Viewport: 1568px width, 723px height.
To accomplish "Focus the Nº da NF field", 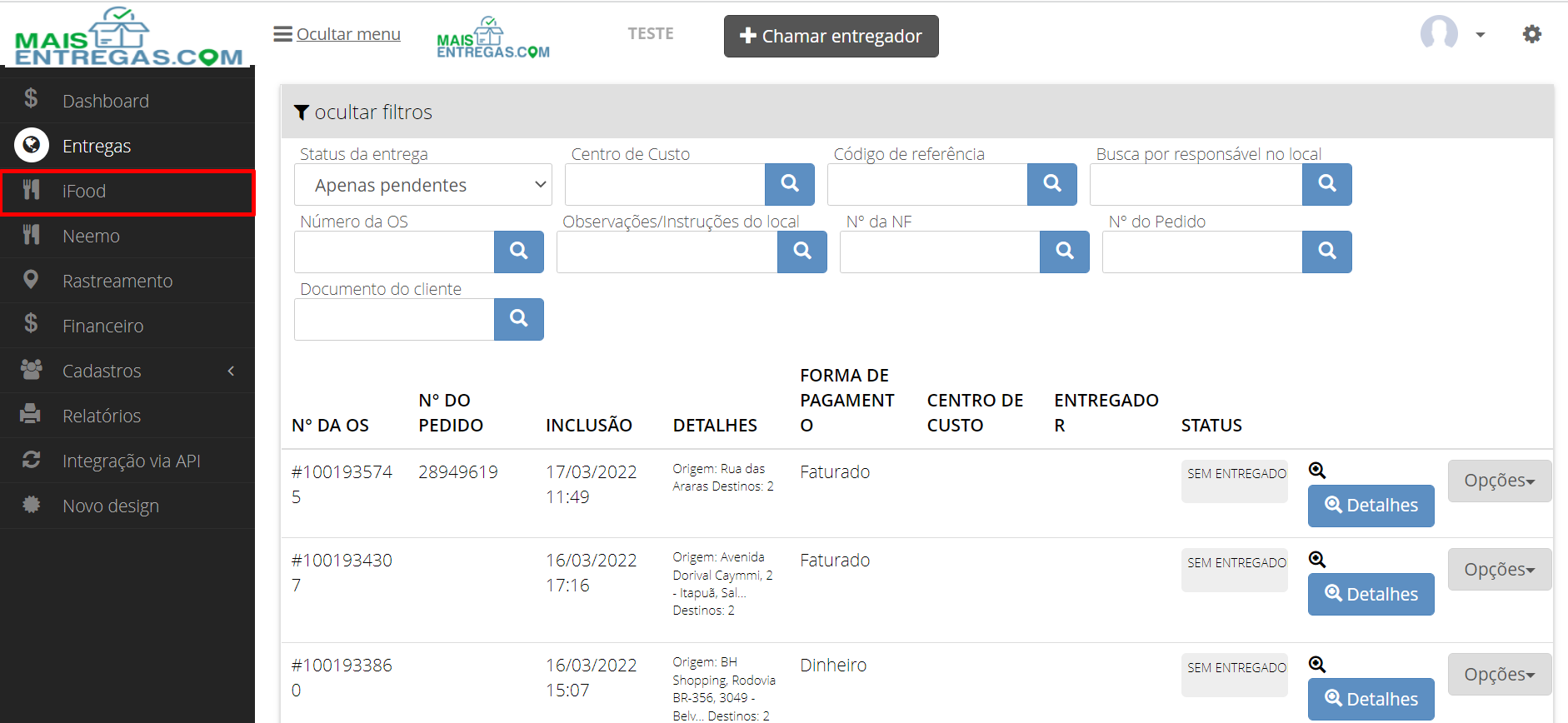I will coord(940,252).
